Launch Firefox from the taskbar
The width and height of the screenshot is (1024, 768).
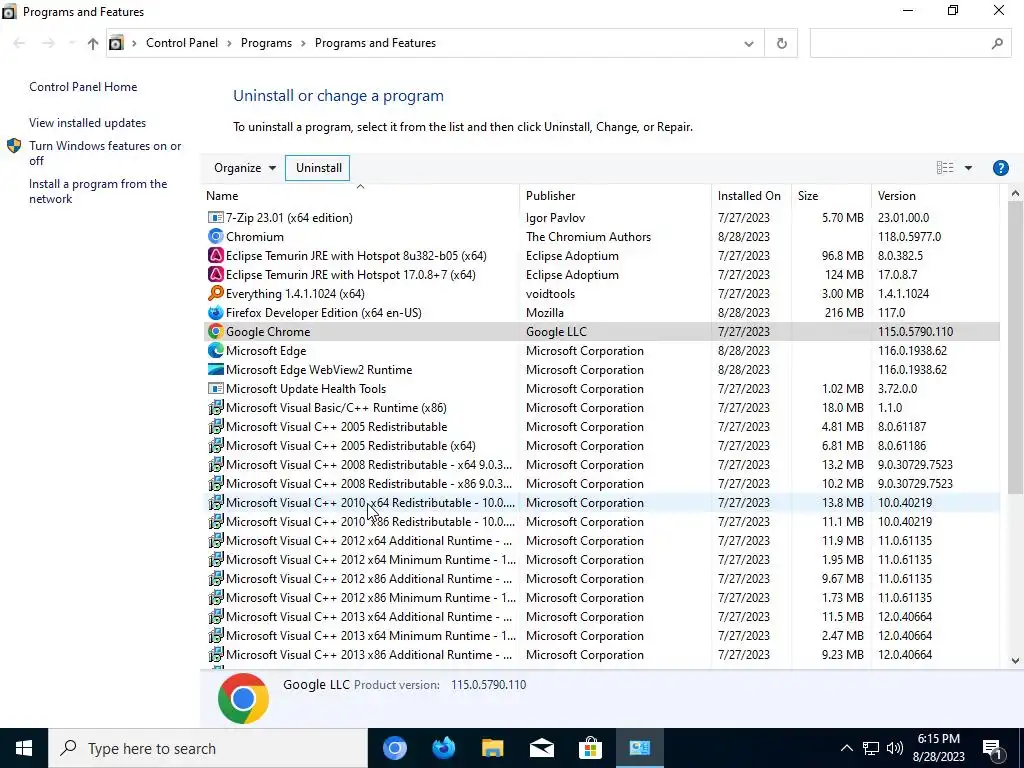[x=443, y=748]
